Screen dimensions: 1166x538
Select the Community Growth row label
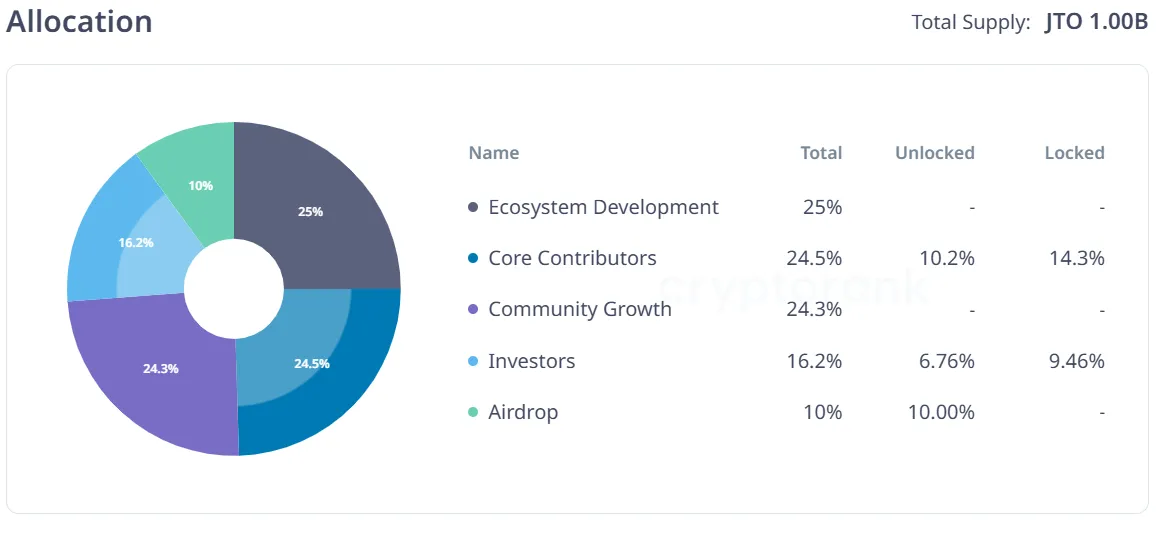click(x=580, y=309)
